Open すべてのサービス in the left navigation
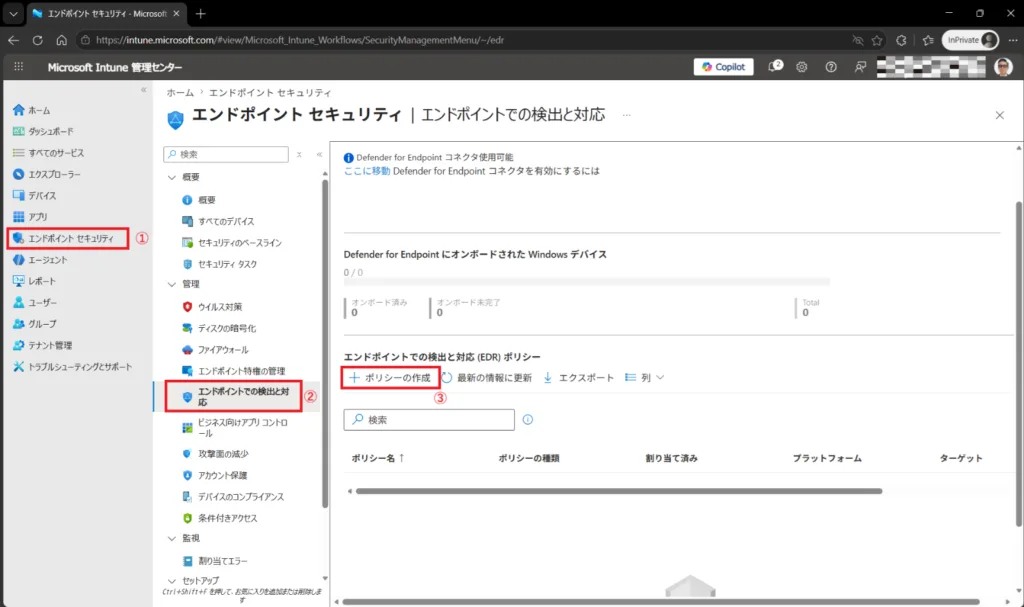 (x=48, y=153)
